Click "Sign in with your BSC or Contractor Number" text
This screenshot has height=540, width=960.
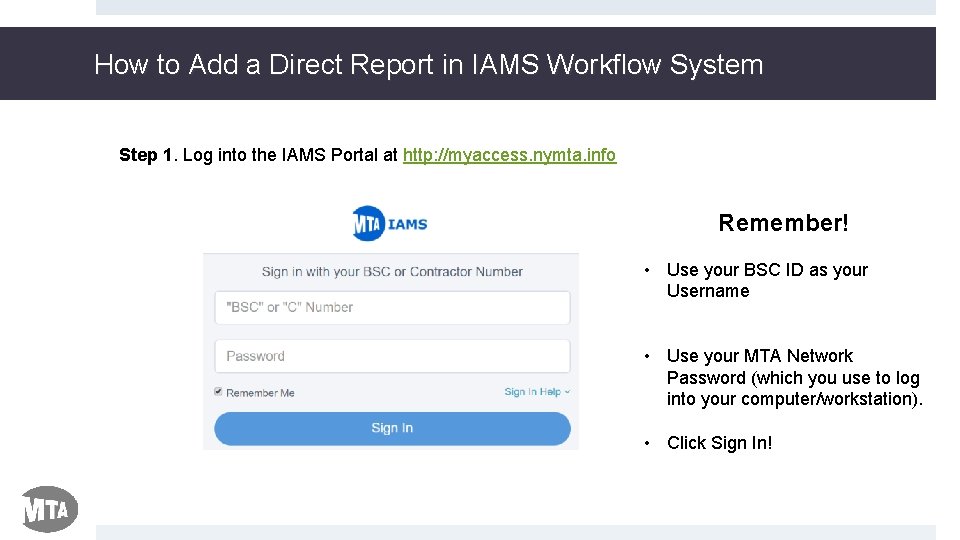point(392,272)
